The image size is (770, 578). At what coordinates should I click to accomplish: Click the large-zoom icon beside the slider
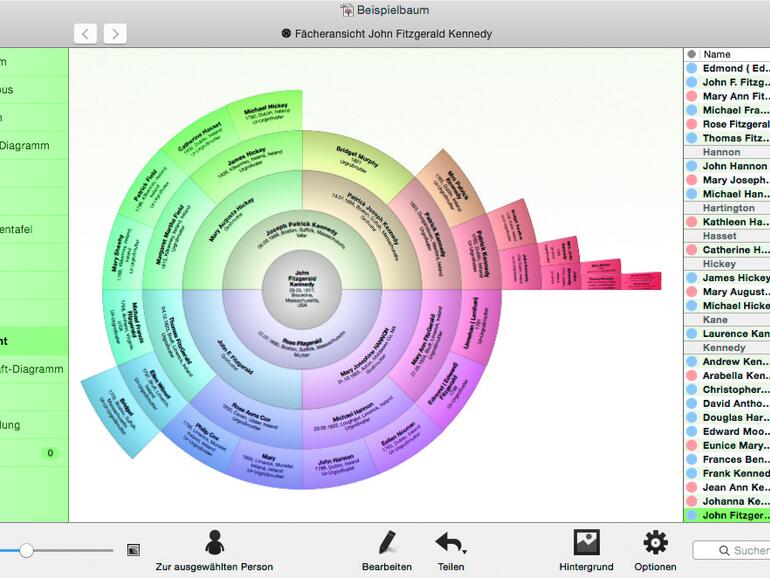click(134, 550)
